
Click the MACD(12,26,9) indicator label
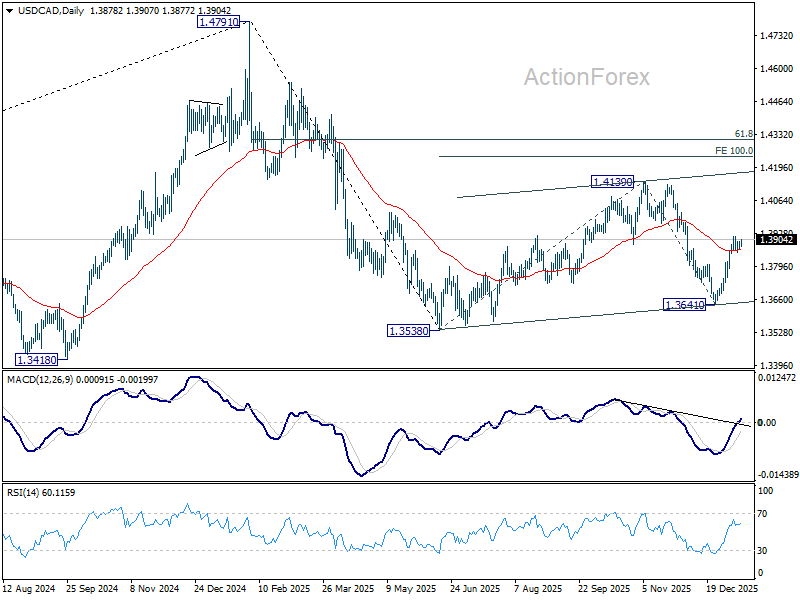[x=40, y=380]
